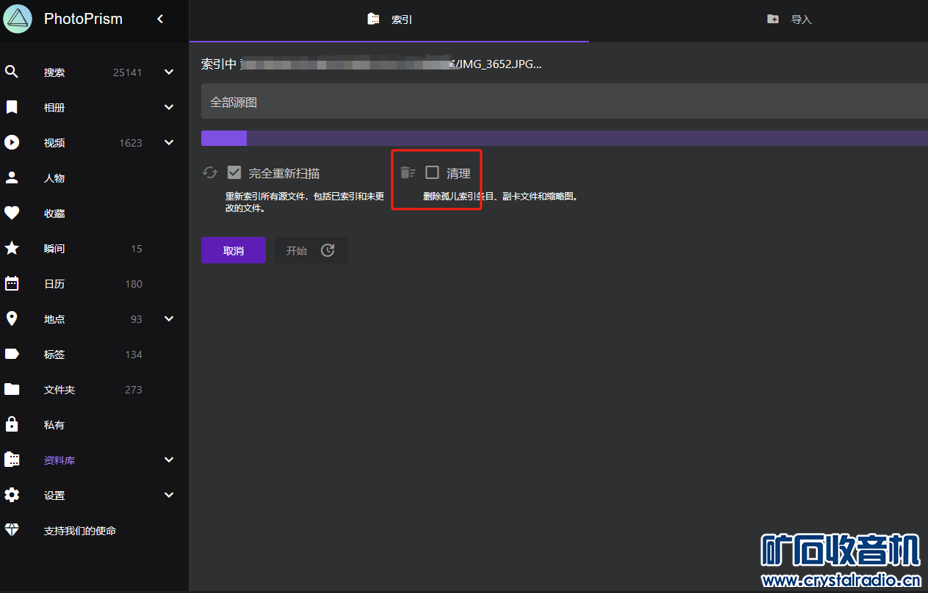Open the 文件夹 menu item
Viewport: 928px width, 593px height.
(x=94, y=389)
